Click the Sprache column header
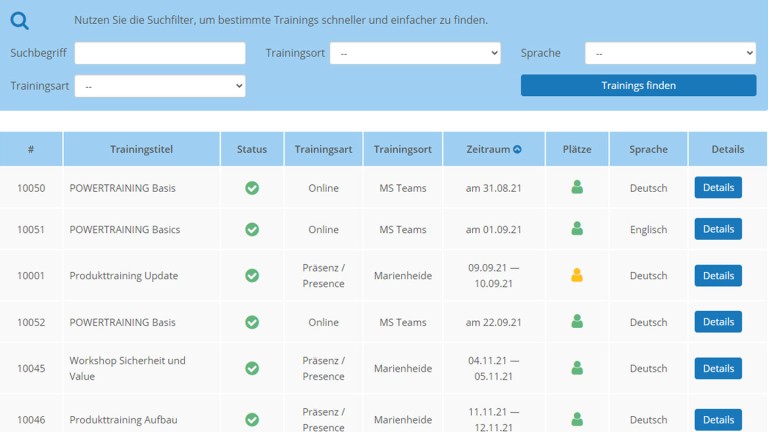Image resolution: width=768 pixels, height=432 pixels. coord(648,150)
